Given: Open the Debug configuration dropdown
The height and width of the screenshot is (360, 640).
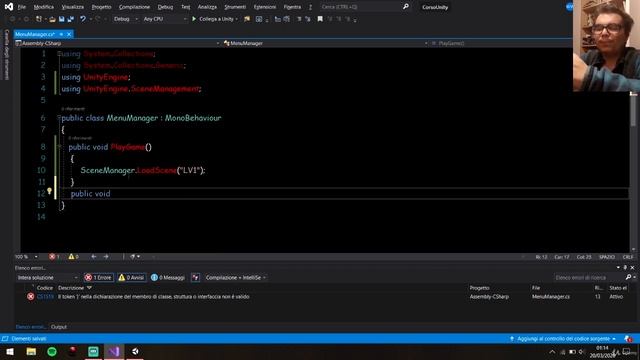Looking at the screenshot, I should point(125,19).
